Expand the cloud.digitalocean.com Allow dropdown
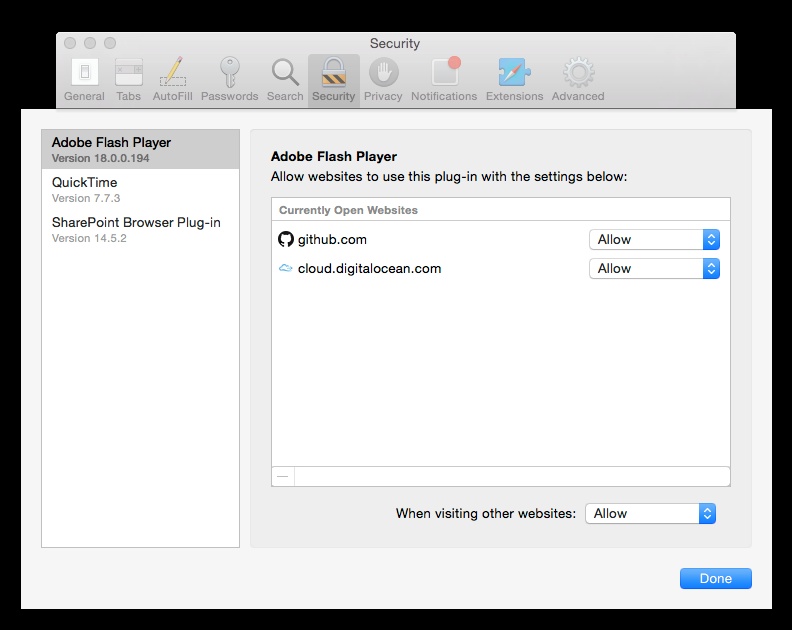 654,269
